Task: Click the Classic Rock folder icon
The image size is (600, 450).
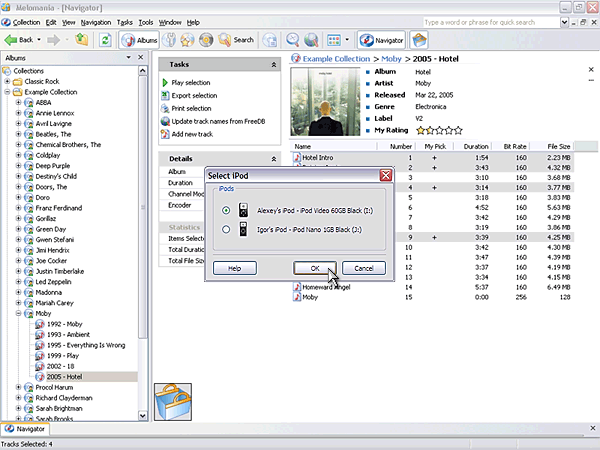Action: pos(18,82)
